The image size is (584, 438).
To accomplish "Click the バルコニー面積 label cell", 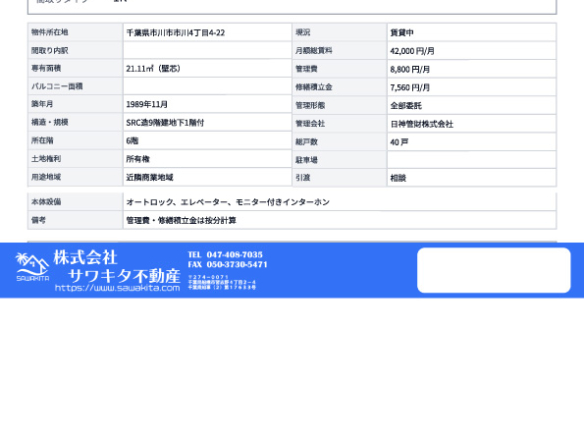I will pyautogui.click(x=75, y=86).
